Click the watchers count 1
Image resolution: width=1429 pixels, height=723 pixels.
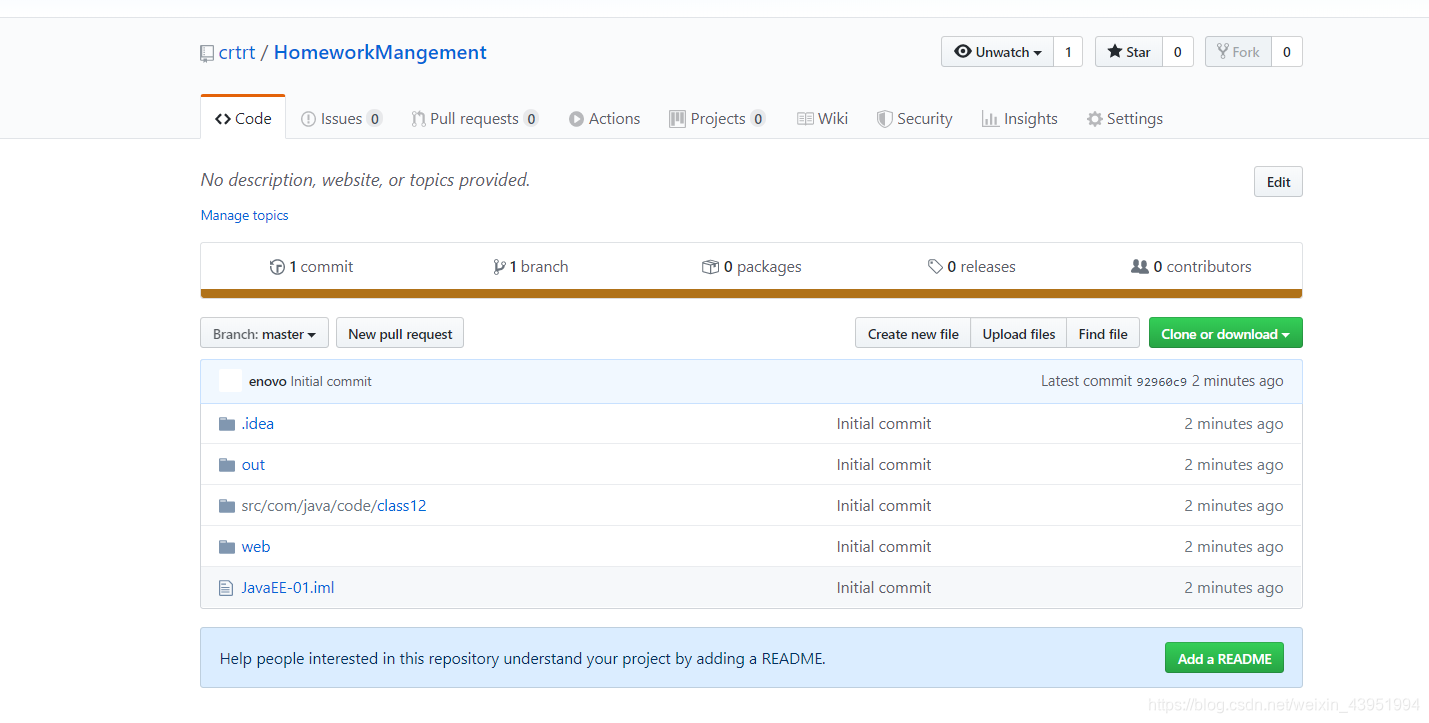click(x=1068, y=52)
